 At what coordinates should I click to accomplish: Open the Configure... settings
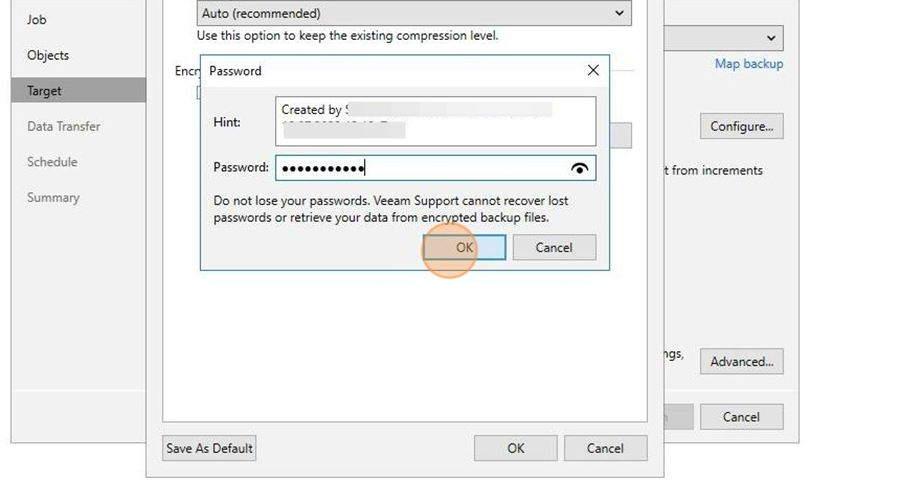pos(742,126)
